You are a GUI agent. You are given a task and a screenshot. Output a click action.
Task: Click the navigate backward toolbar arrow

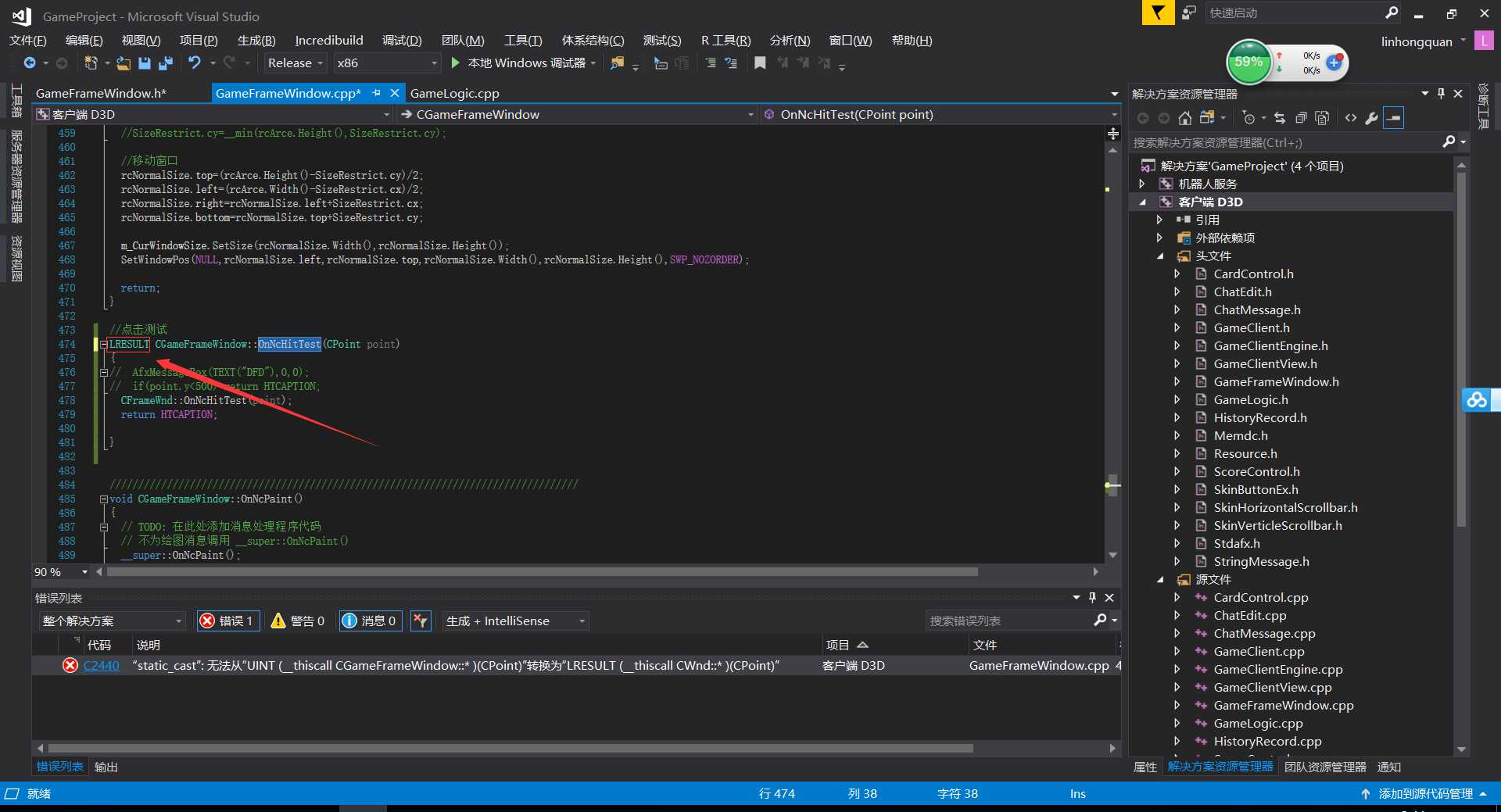click(30, 63)
